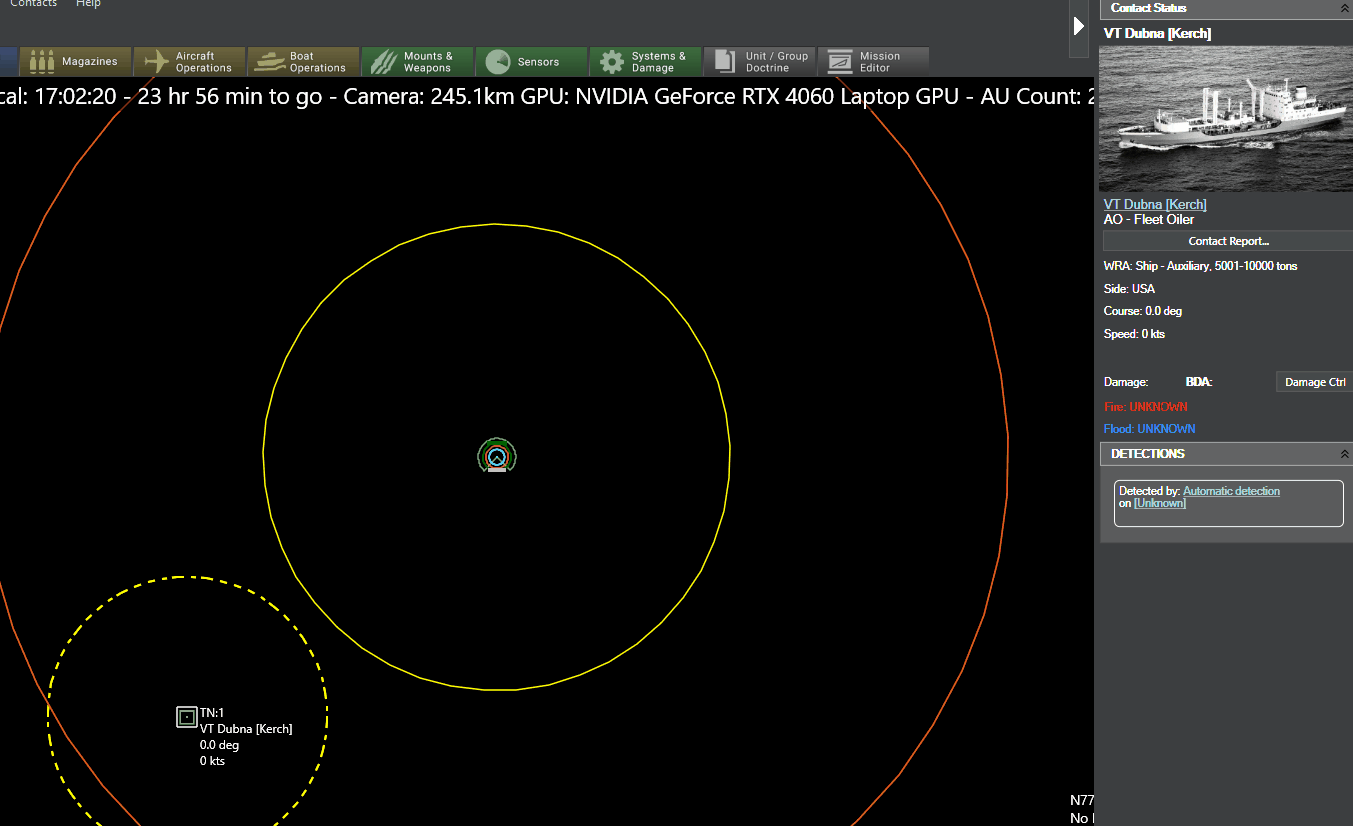Follow the Automatic detection link
The image size is (1353, 826).
tap(1231, 491)
